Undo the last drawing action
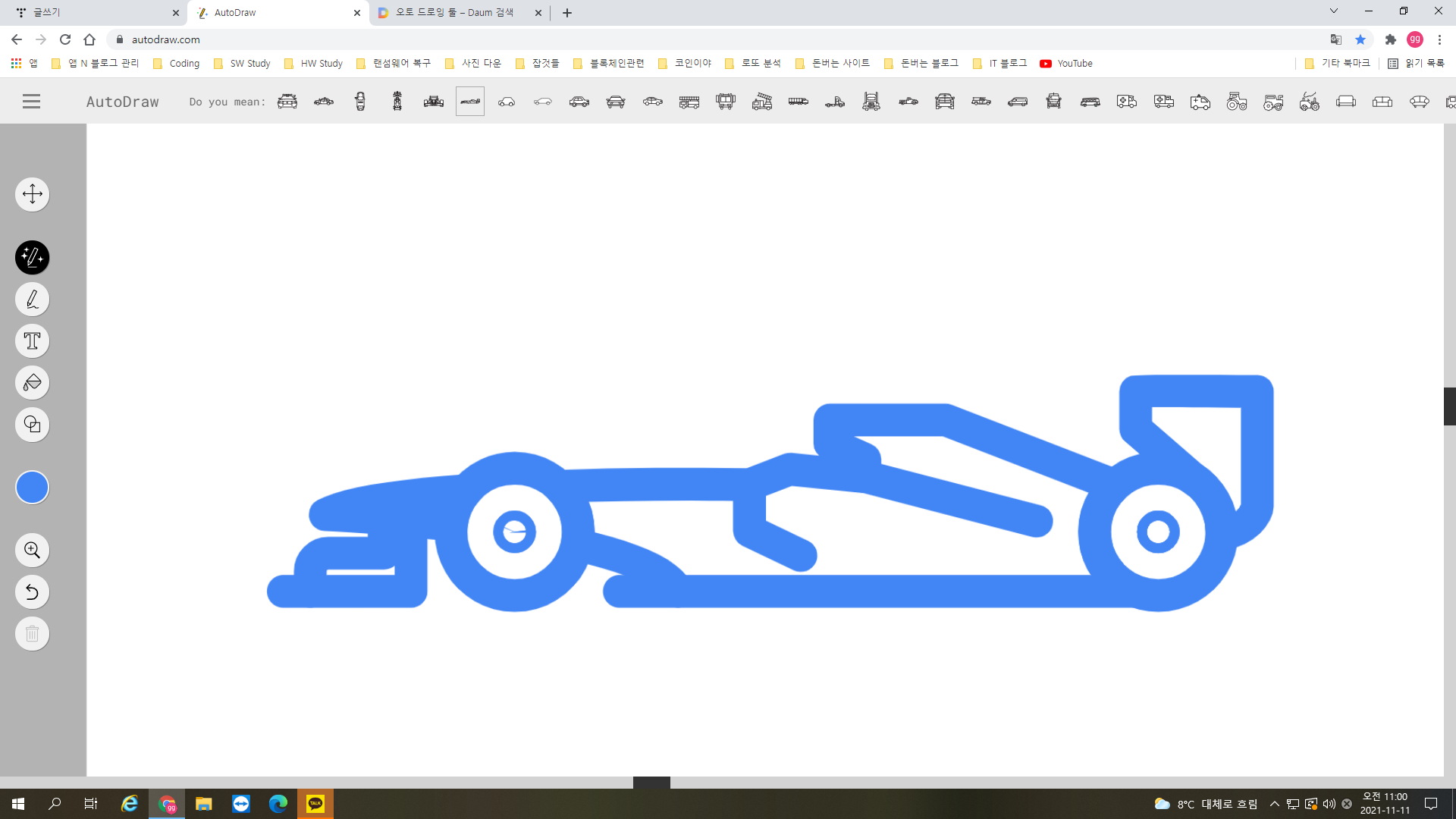The height and width of the screenshot is (819, 1456). (32, 592)
